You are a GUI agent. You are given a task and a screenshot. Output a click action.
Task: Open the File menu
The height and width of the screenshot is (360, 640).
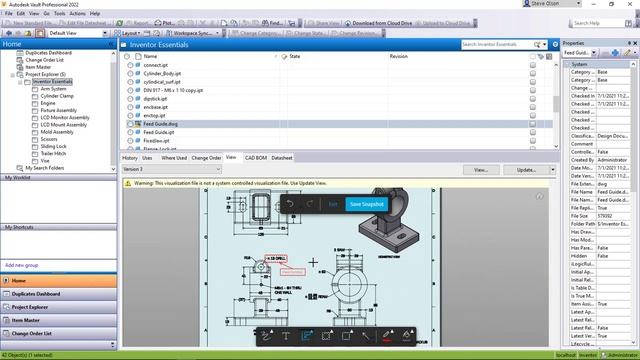click(9, 13)
